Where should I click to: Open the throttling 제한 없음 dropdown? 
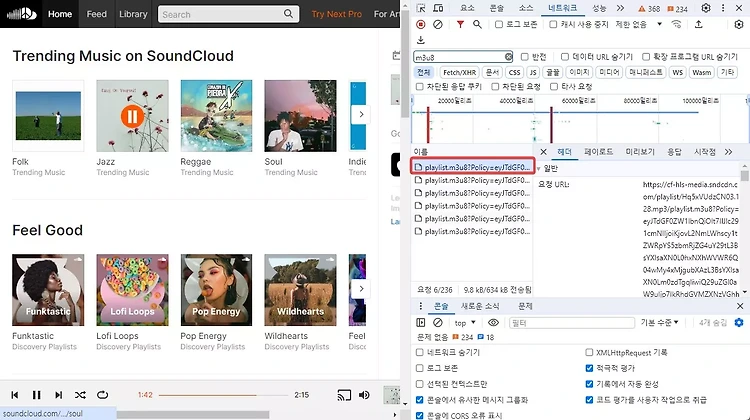pos(639,24)
